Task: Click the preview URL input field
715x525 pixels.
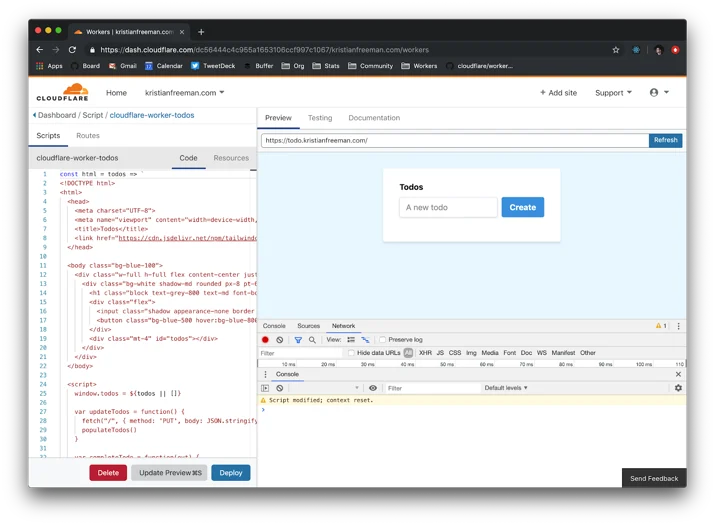Action: tap(455, 140)
